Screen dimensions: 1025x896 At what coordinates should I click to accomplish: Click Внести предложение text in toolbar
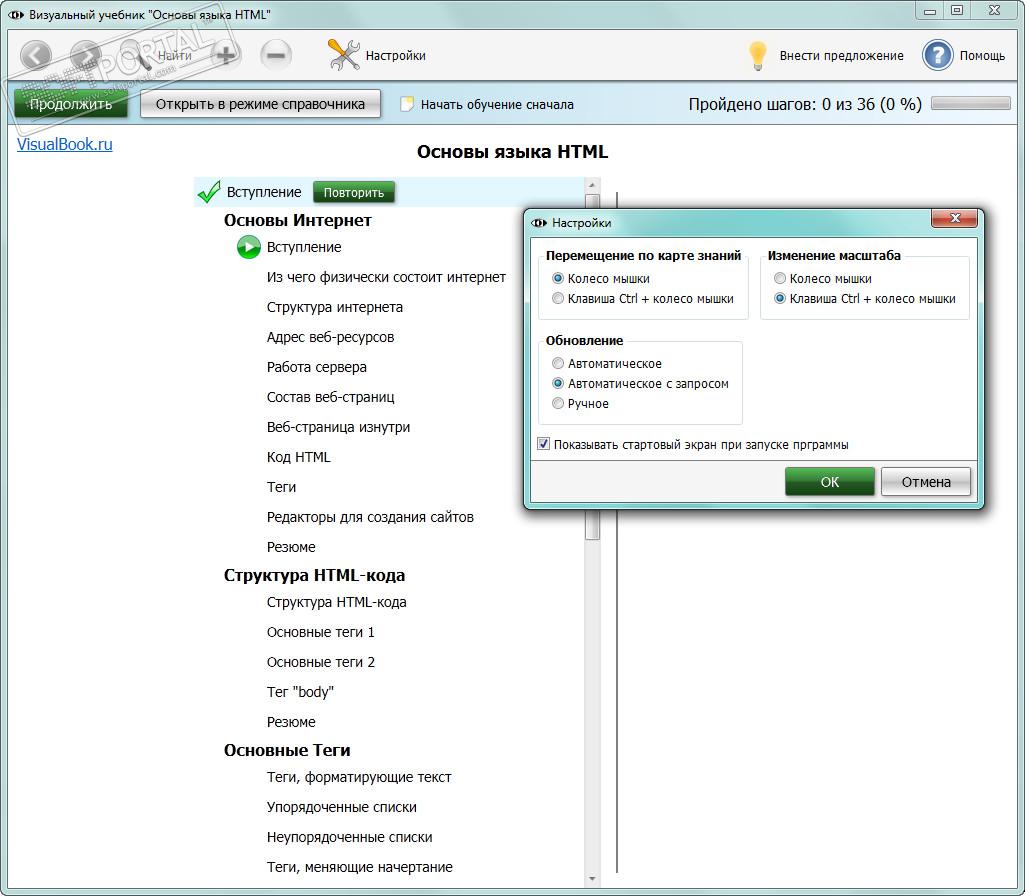point(841,56)
